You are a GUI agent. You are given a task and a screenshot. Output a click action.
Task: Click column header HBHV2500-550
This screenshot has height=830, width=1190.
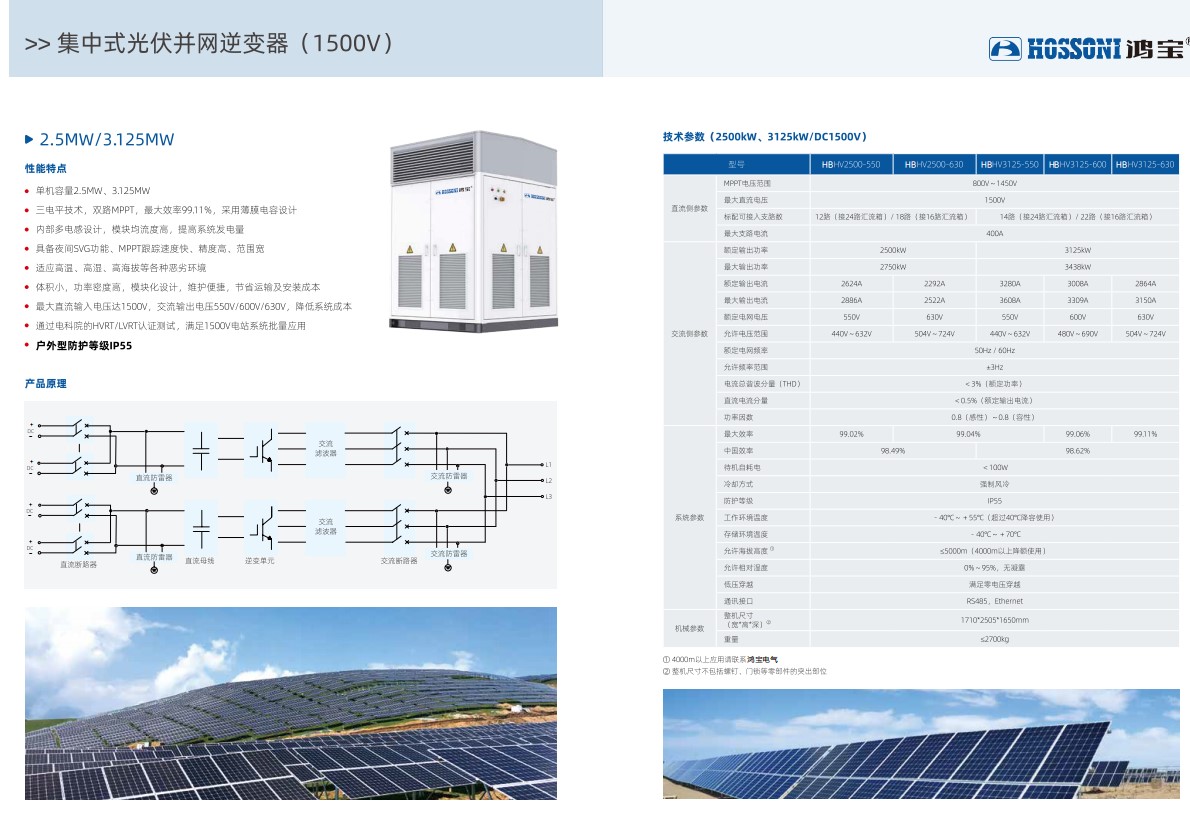click(x=851, y=165)
